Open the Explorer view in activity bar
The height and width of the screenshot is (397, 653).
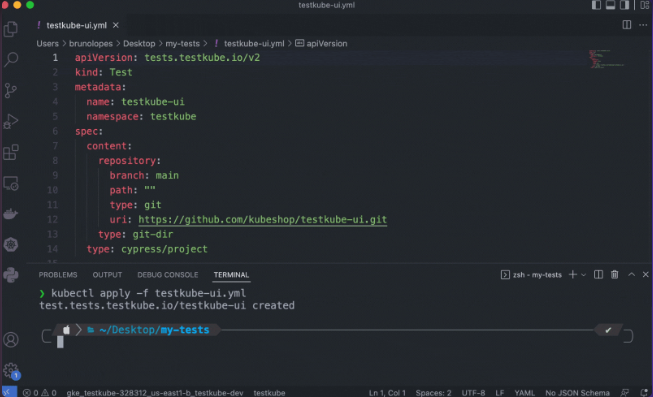pyautogui.click(x=11, y=29)
